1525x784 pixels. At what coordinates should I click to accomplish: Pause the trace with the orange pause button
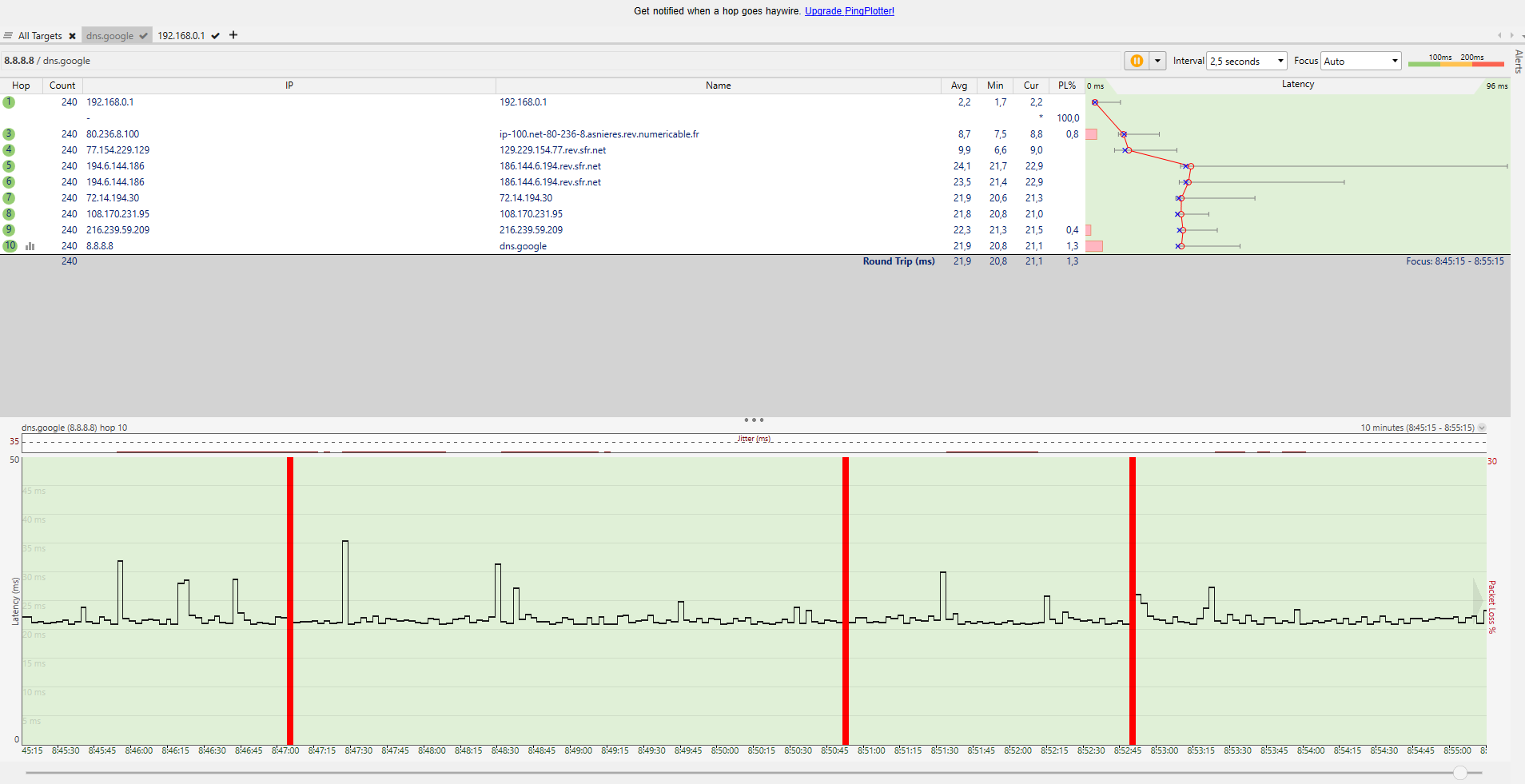(x=1136, y=61)
